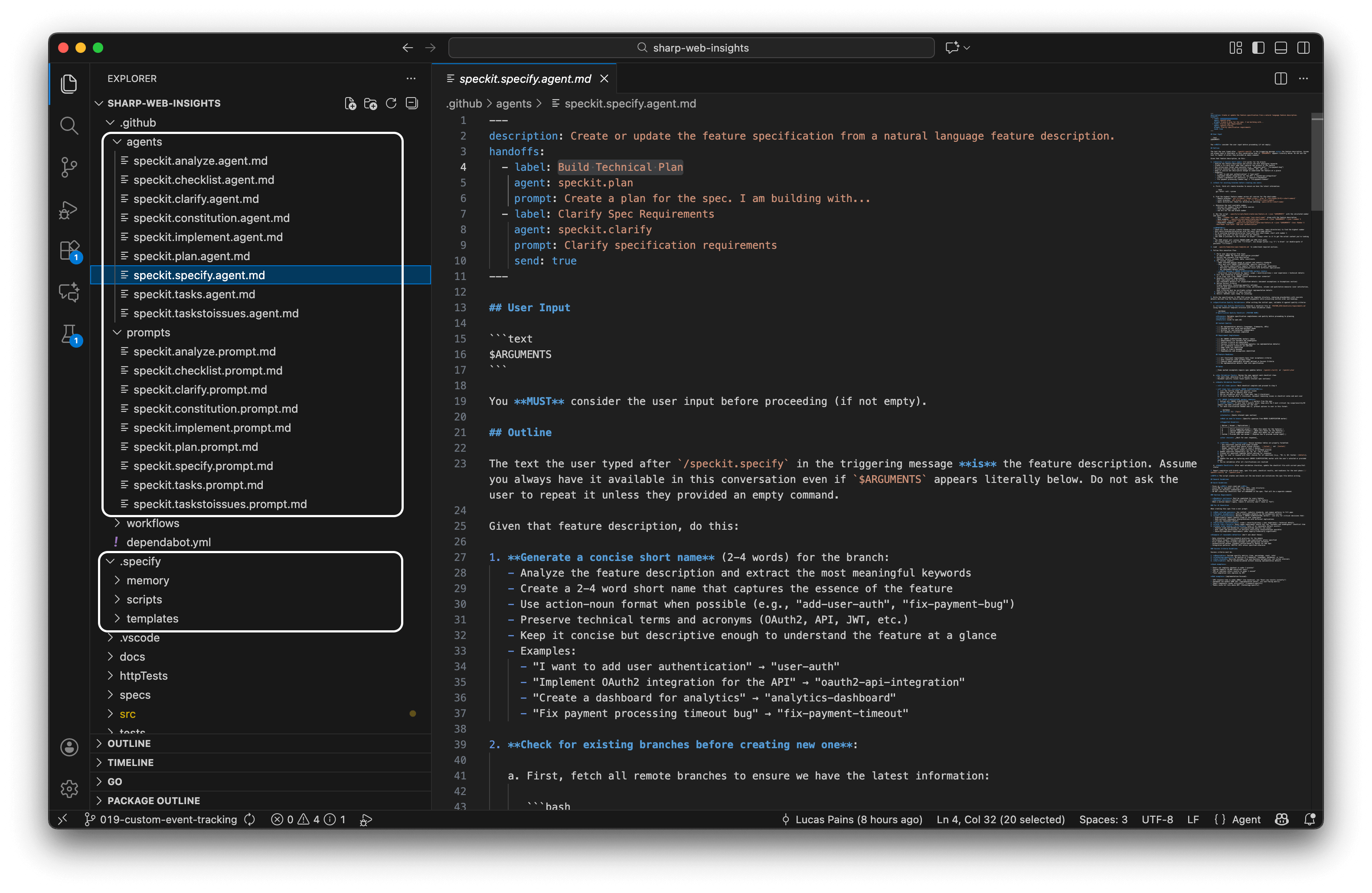Toggle the bottom panel visibility
Viewport: 1372px width, 893px height.
tap(1281, 48)
